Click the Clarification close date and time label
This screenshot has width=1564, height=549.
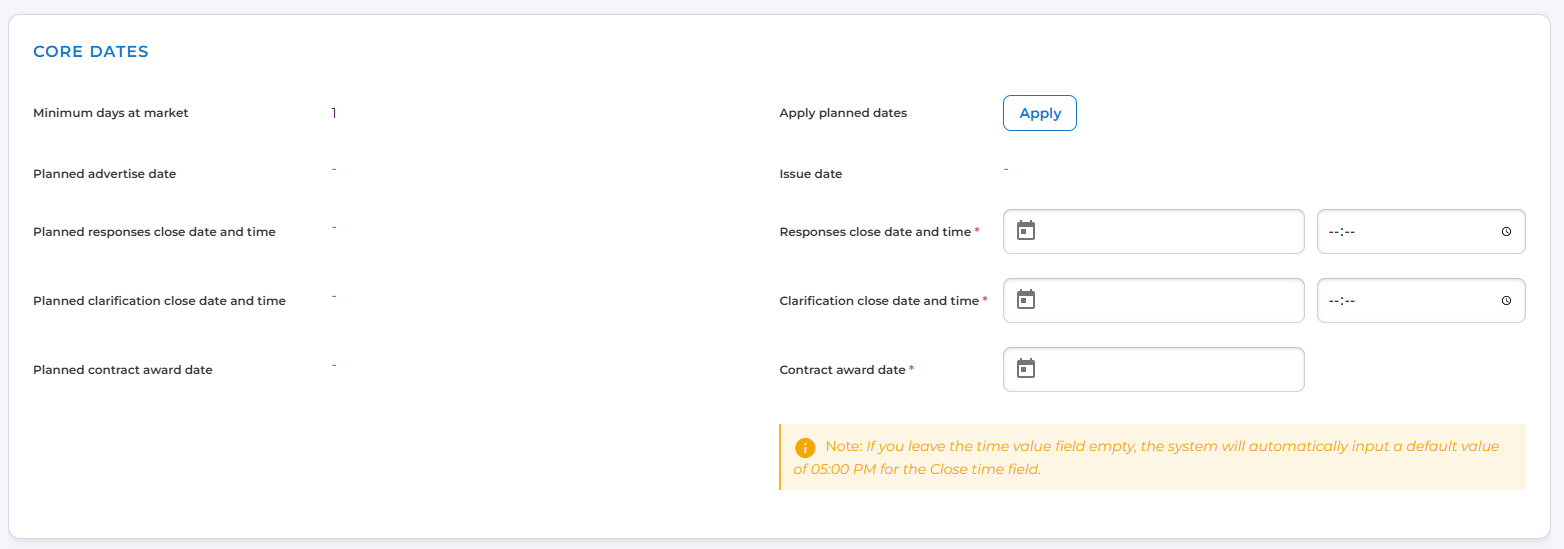coord(879,301)
